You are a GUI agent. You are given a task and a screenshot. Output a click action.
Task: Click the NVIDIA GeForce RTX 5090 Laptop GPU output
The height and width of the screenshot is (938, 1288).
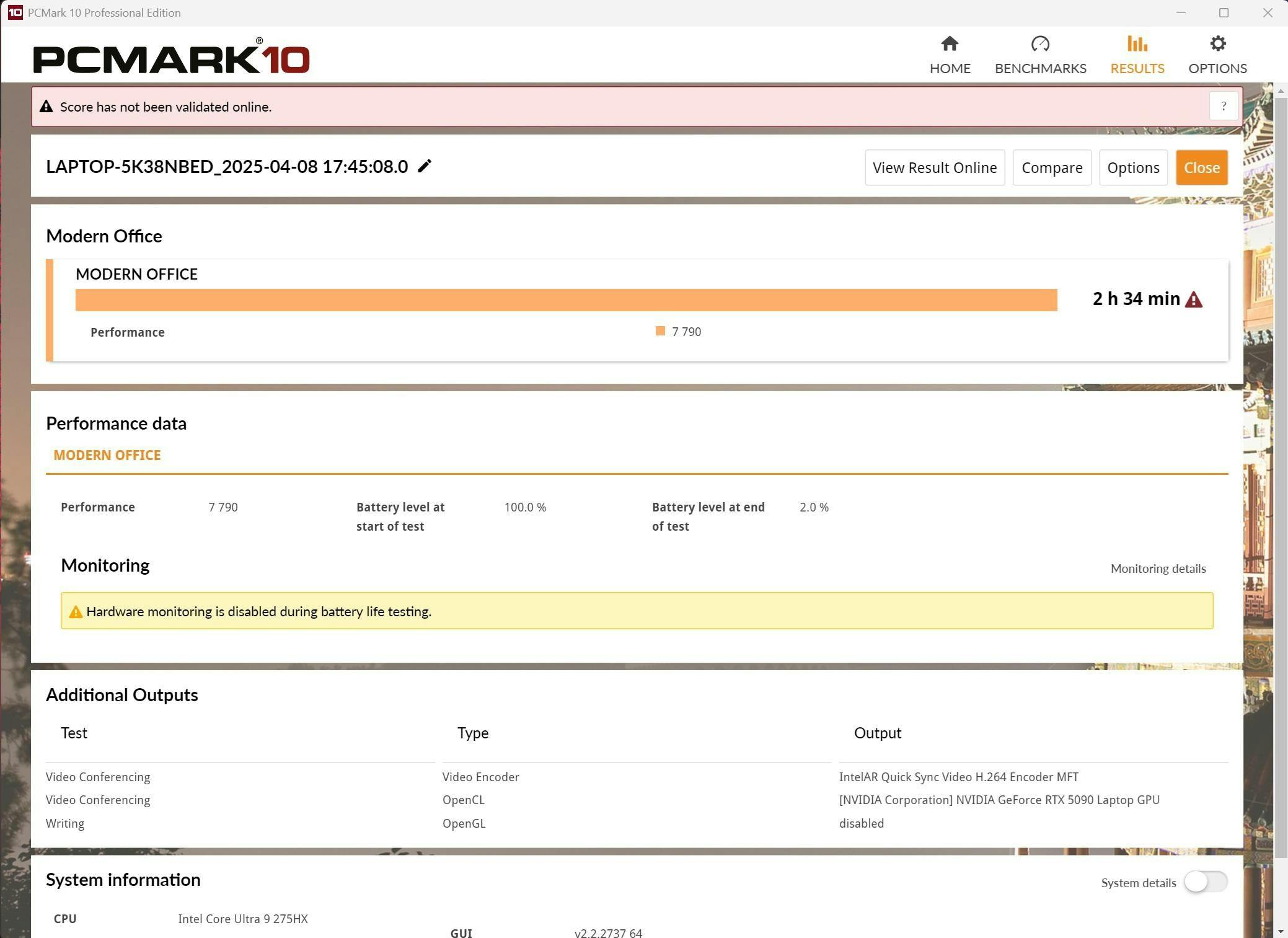(x=999, y=800)
